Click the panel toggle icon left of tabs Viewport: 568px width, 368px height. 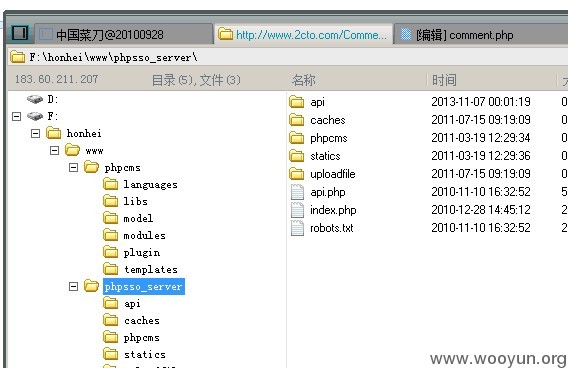pos(20,33)
